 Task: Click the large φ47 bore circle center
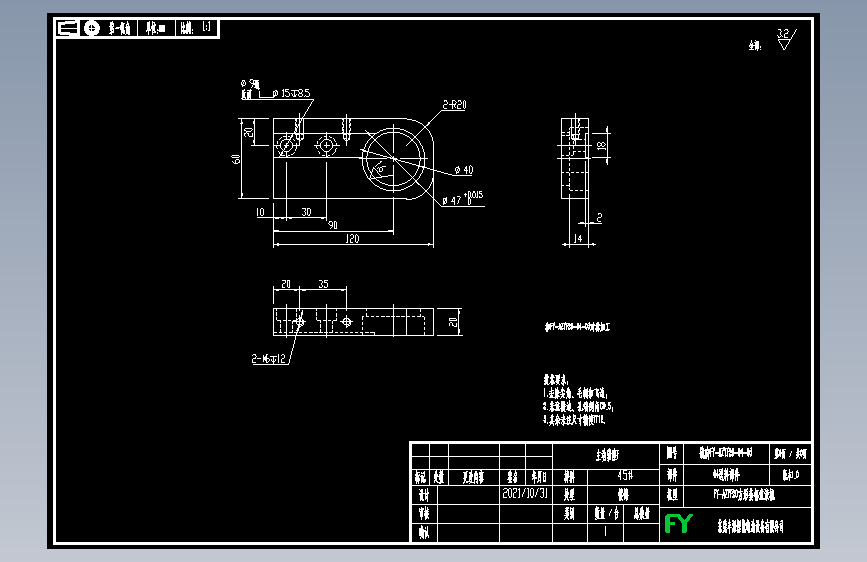pyautogui.click(x=393, y=159)
